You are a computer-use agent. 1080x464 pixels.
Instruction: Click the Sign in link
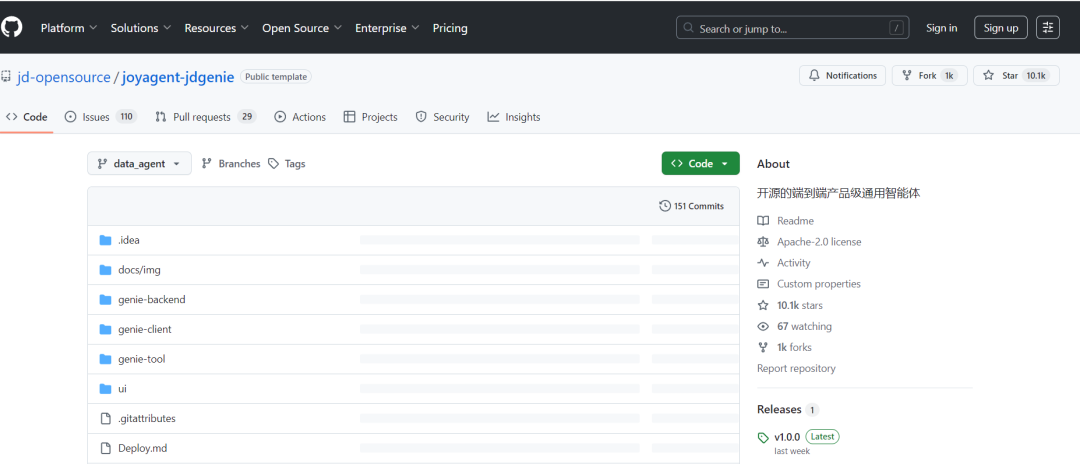point(942,28)
